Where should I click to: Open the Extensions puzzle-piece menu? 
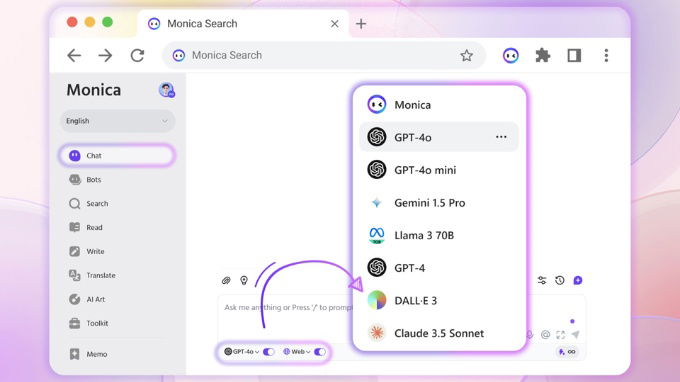(543, 56)
